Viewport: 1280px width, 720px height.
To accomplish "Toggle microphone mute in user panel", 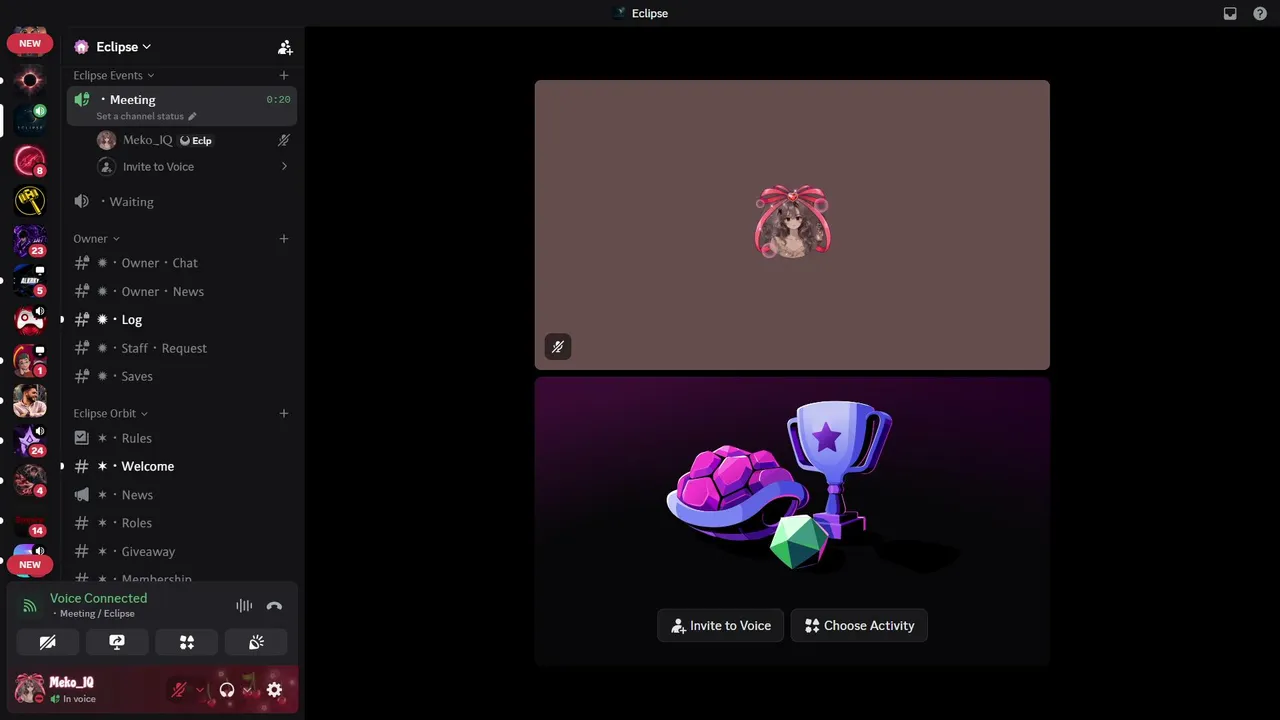I will [x=179, y=690].
